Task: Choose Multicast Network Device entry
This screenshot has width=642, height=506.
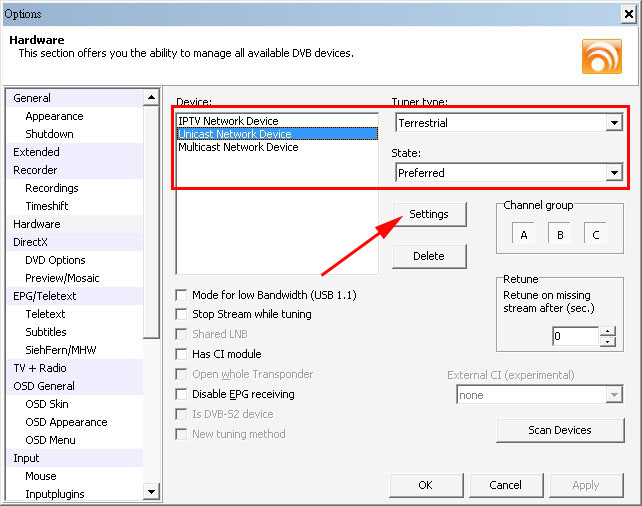Action: (238, 147)
